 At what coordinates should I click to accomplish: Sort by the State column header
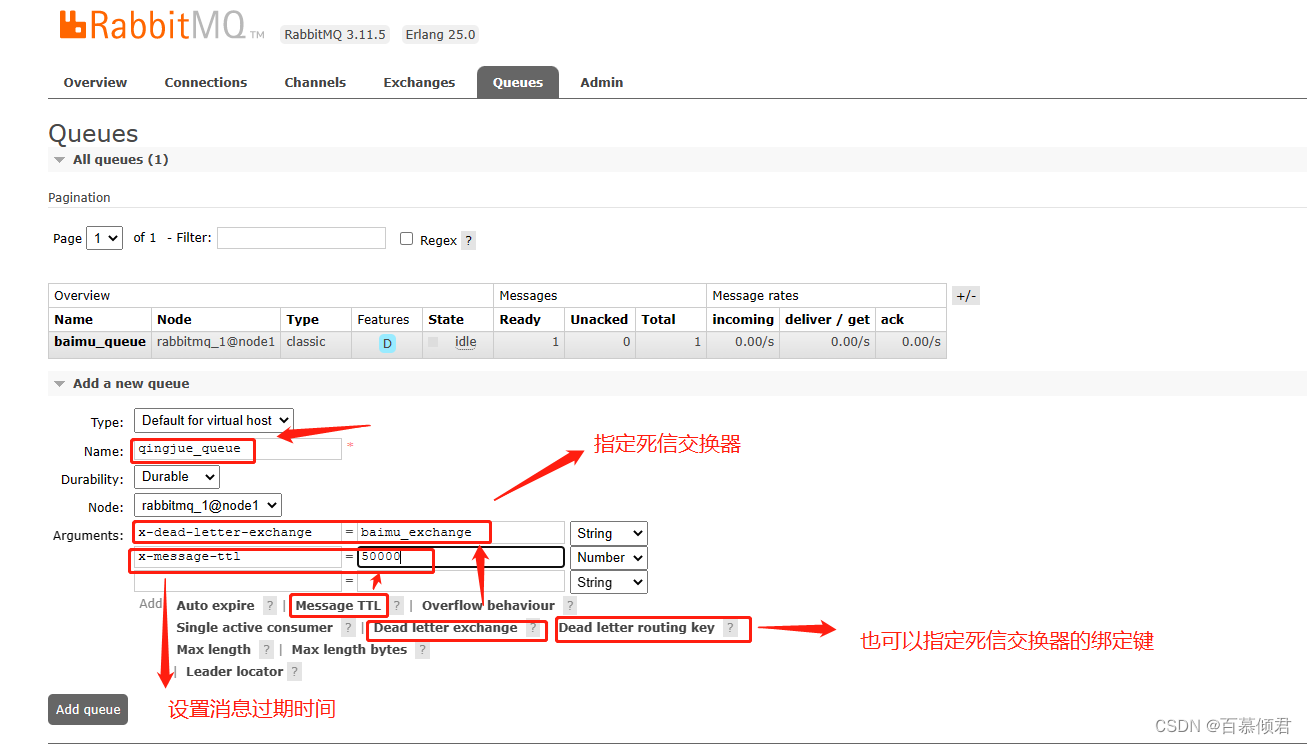pos(446,319)
